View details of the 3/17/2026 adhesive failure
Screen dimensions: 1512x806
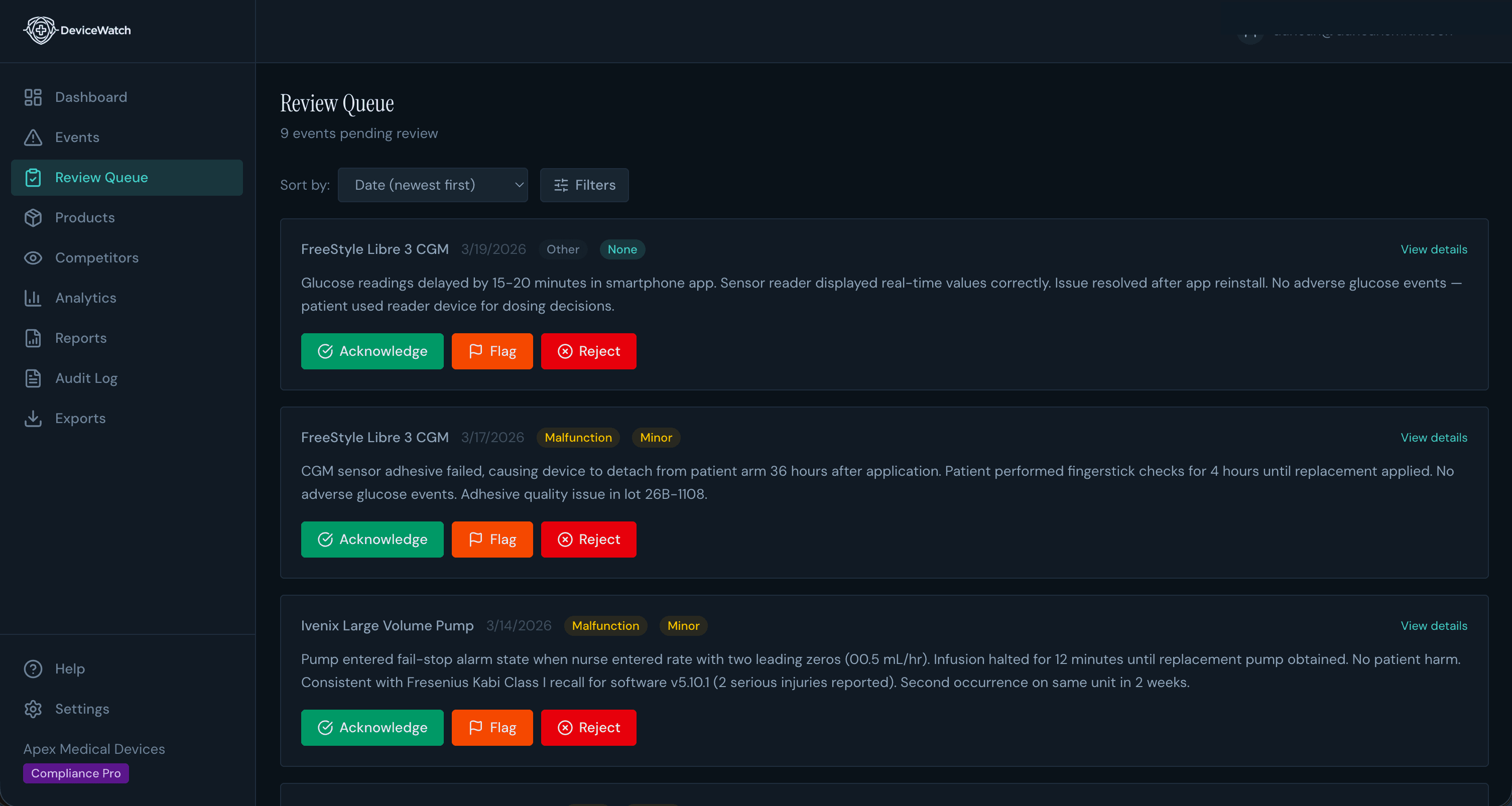pos(1433,438)
